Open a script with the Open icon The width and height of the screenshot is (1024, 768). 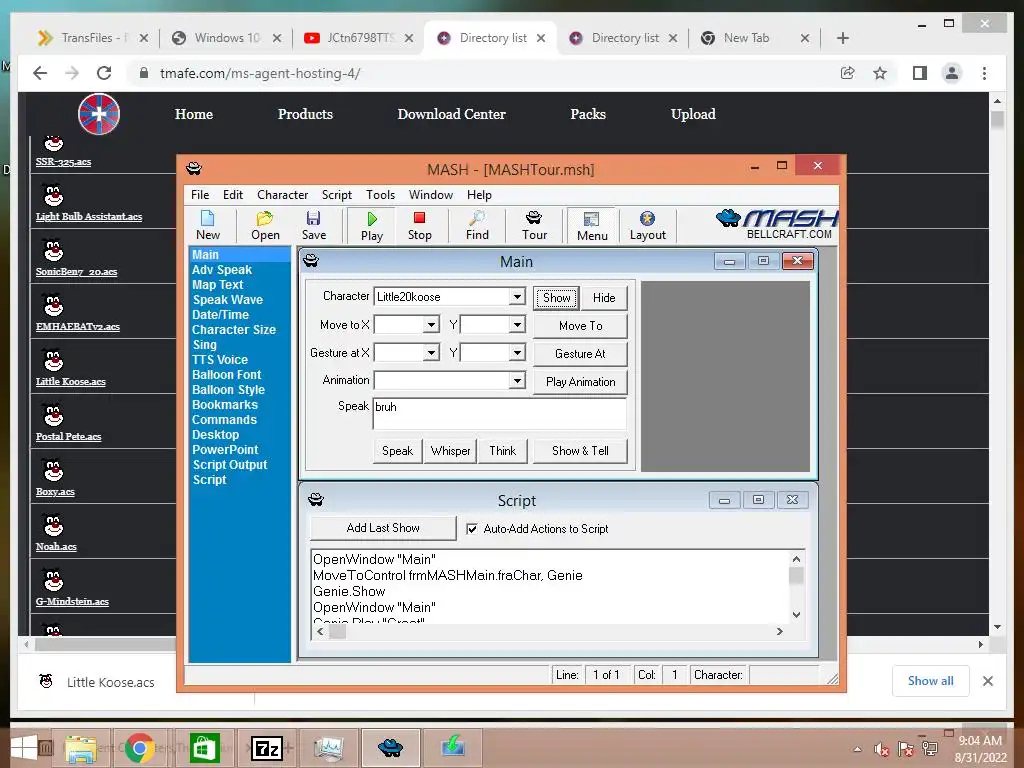(x=265, y=225)
